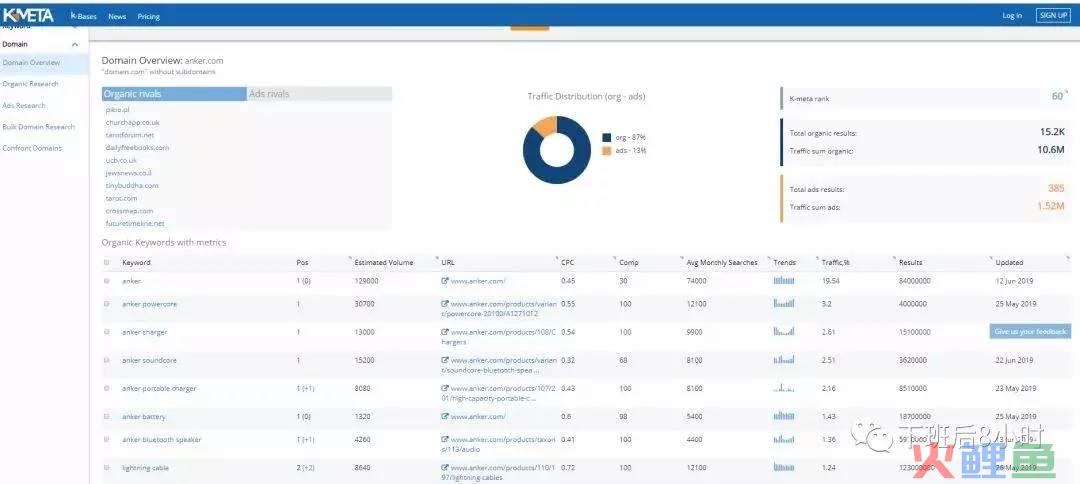The width and height of the screenshot is (1080, 484).
Task: Open rival domain futuretimeline.net
Action: pos(135,224)
